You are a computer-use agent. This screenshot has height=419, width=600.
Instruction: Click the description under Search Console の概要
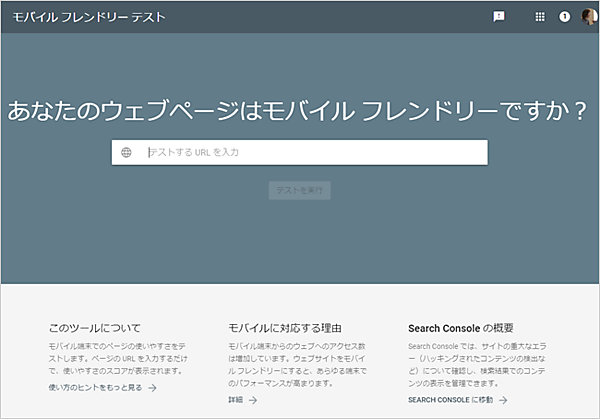pyautogui.click(x=480, y=362)
